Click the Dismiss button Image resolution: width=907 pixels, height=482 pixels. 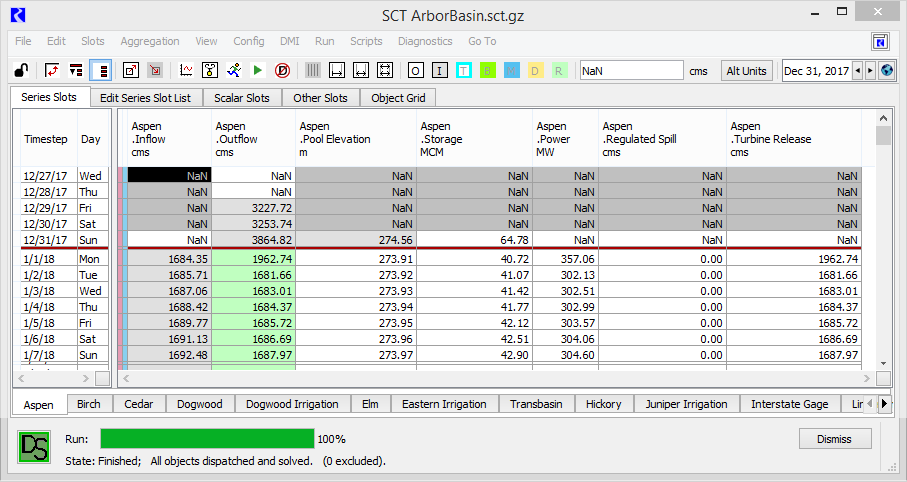(x=835, y=439)
